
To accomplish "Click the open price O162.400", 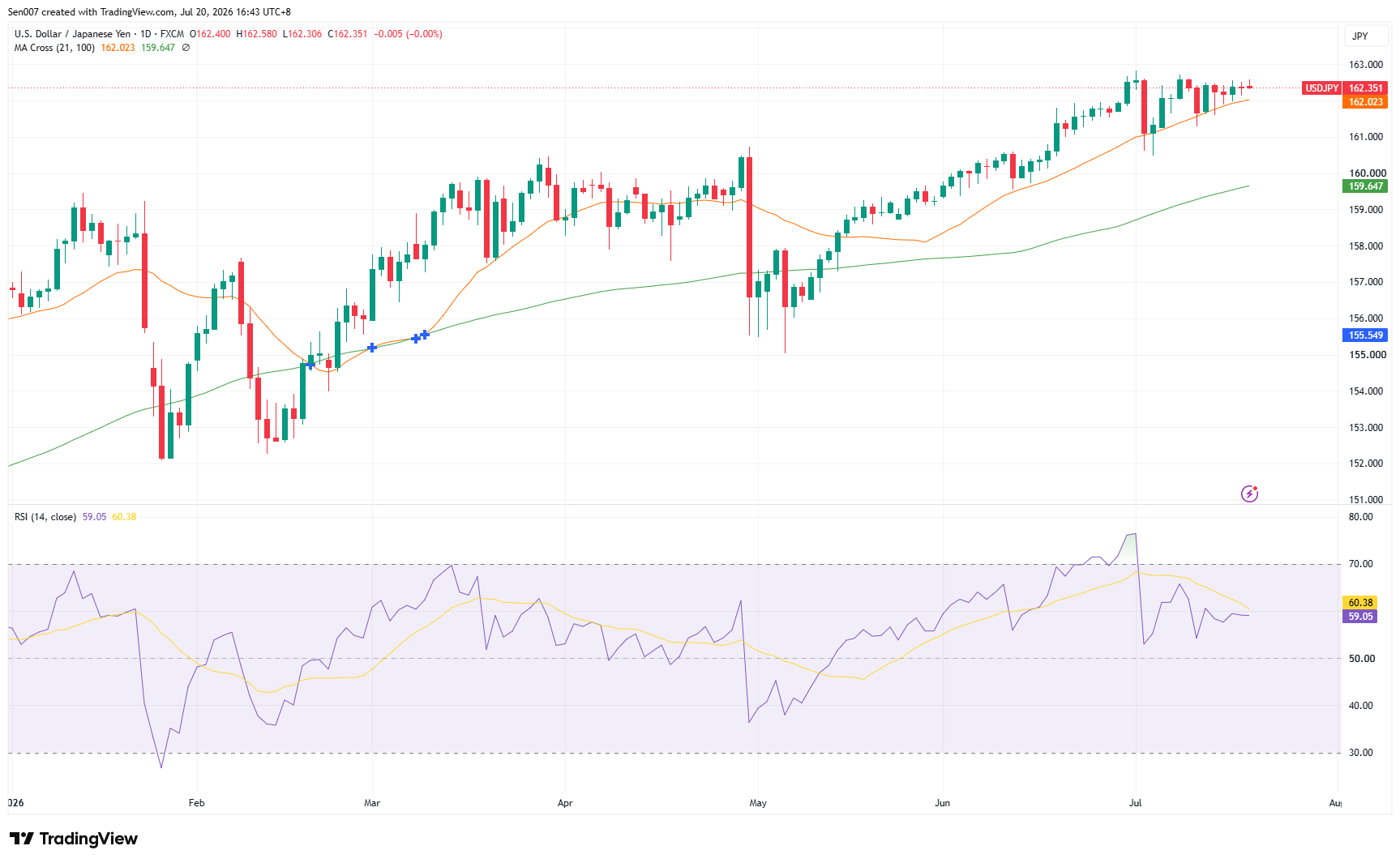I will (210, 34).
